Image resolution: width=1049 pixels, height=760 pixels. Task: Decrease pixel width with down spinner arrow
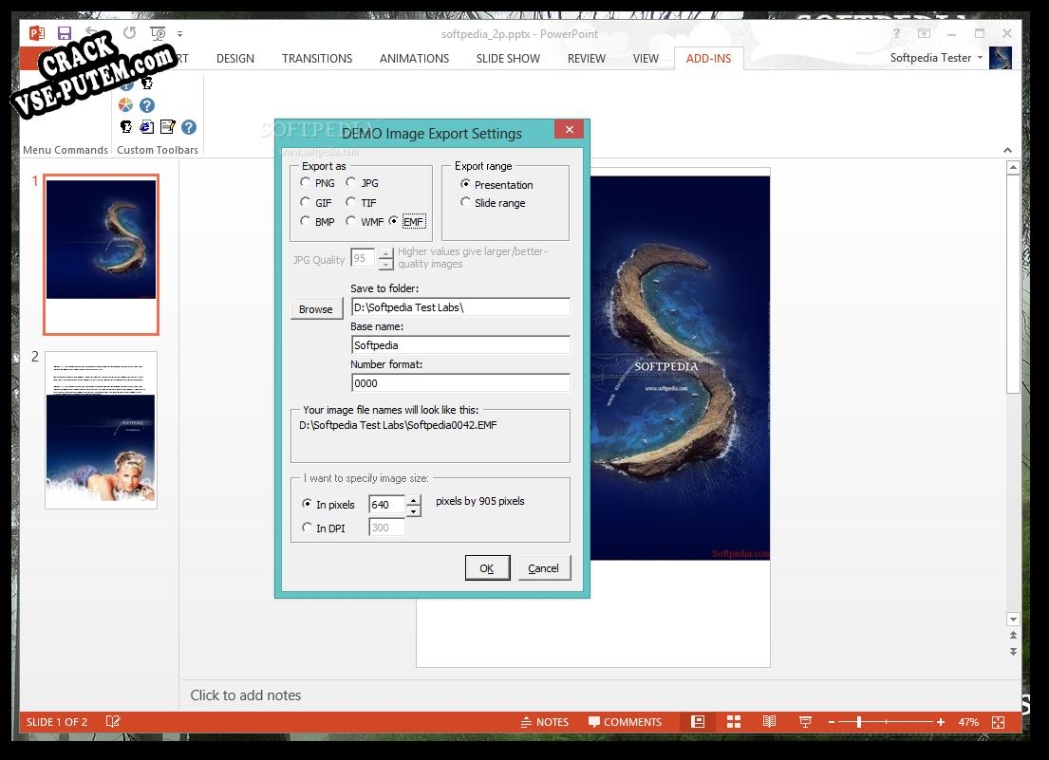tap(414, 511)
